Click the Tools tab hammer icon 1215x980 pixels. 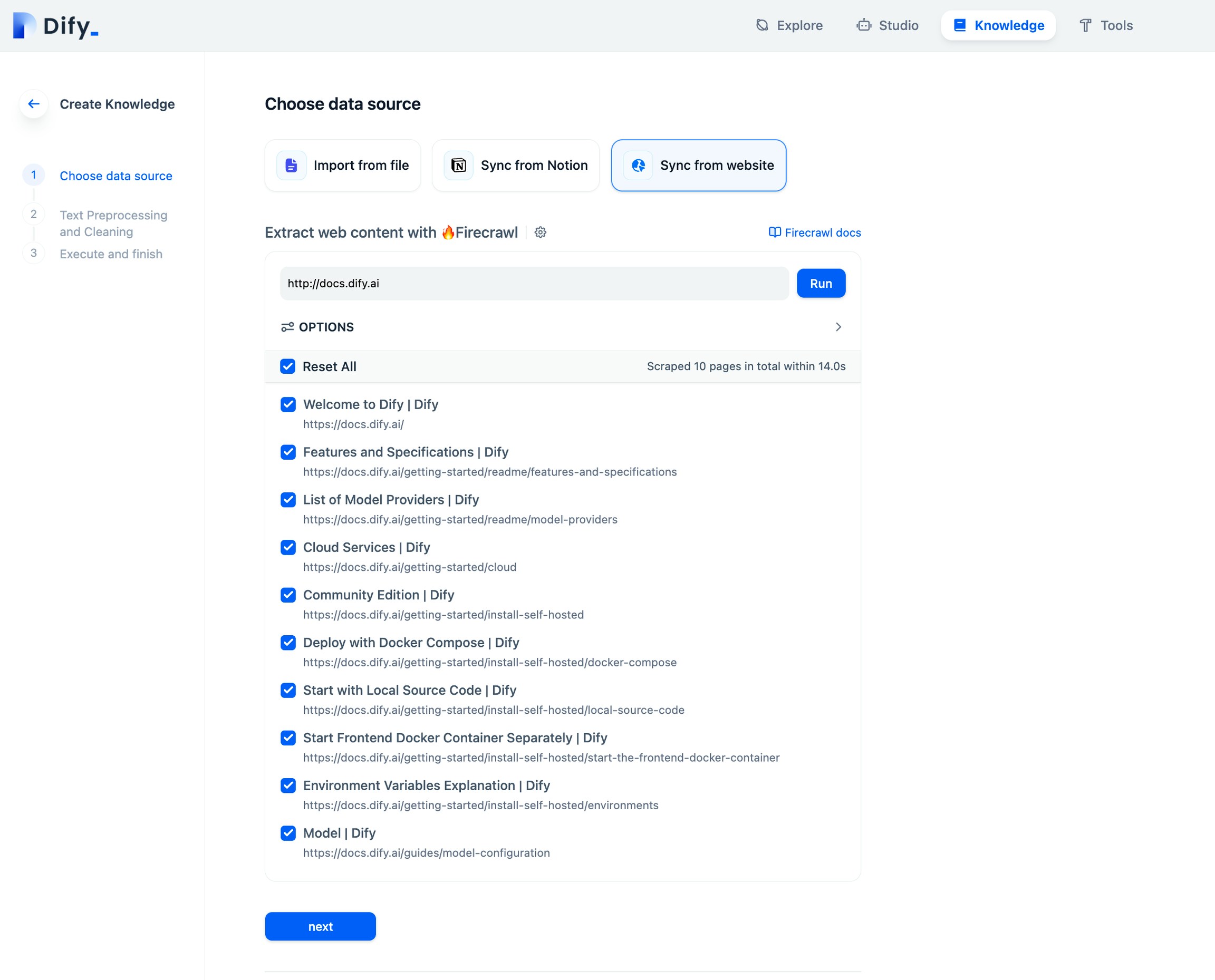[1085, 25]
